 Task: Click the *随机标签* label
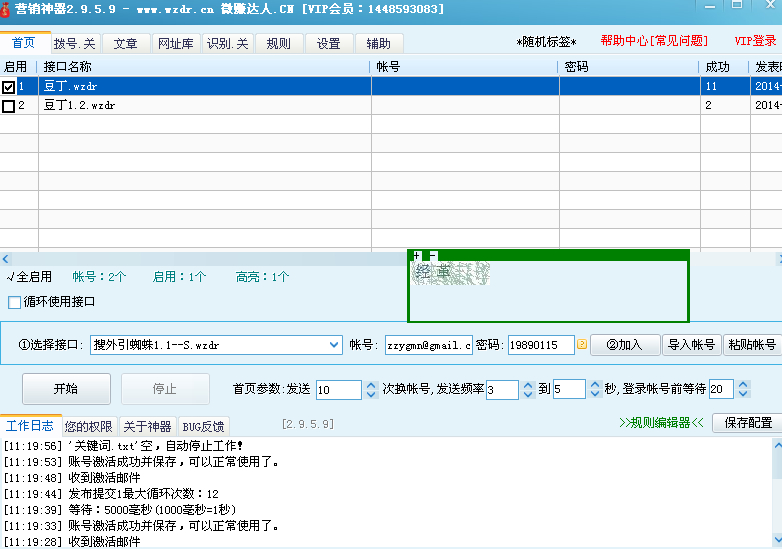click(x=546, y=42)
